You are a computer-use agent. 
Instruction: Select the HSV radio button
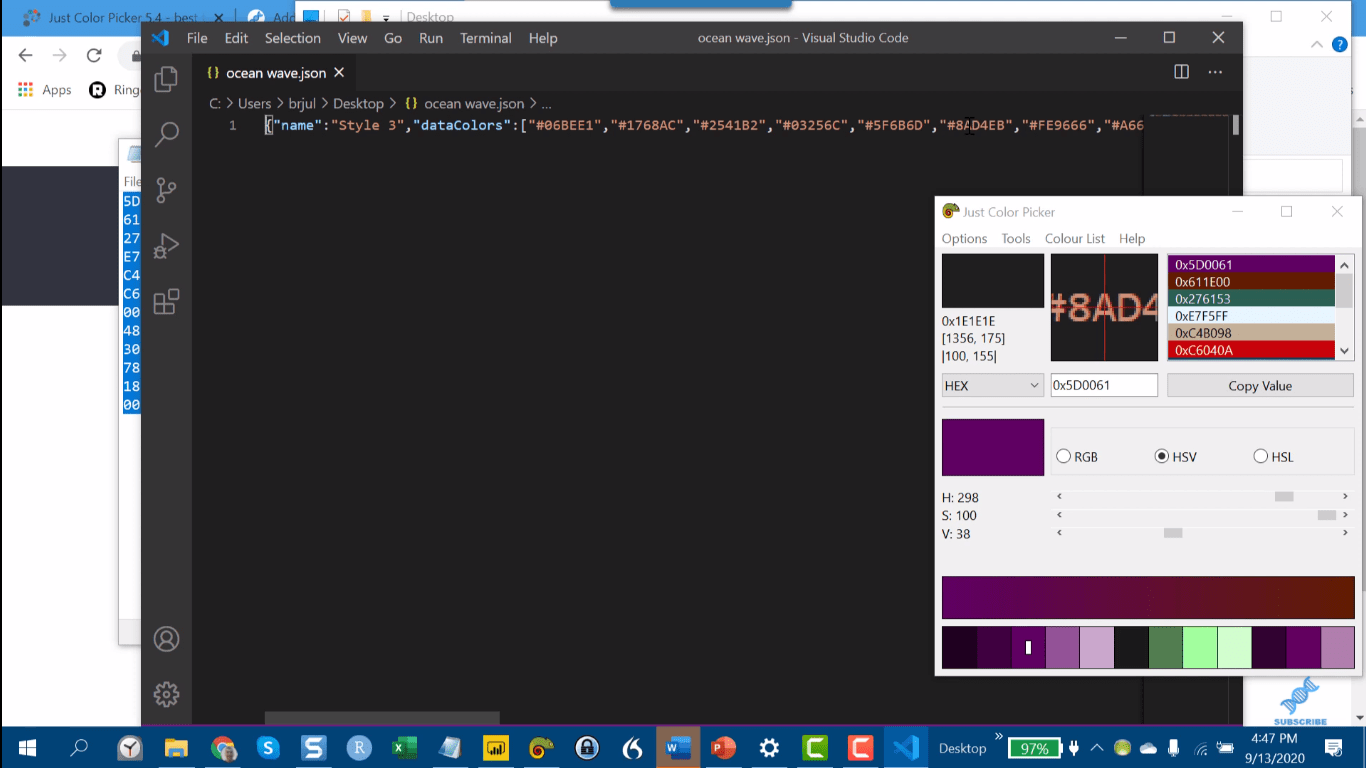[x=1162, y=457]
